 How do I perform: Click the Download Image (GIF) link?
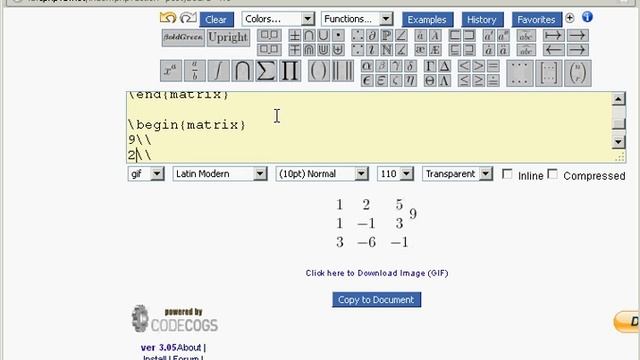click(x=377, y=273)
